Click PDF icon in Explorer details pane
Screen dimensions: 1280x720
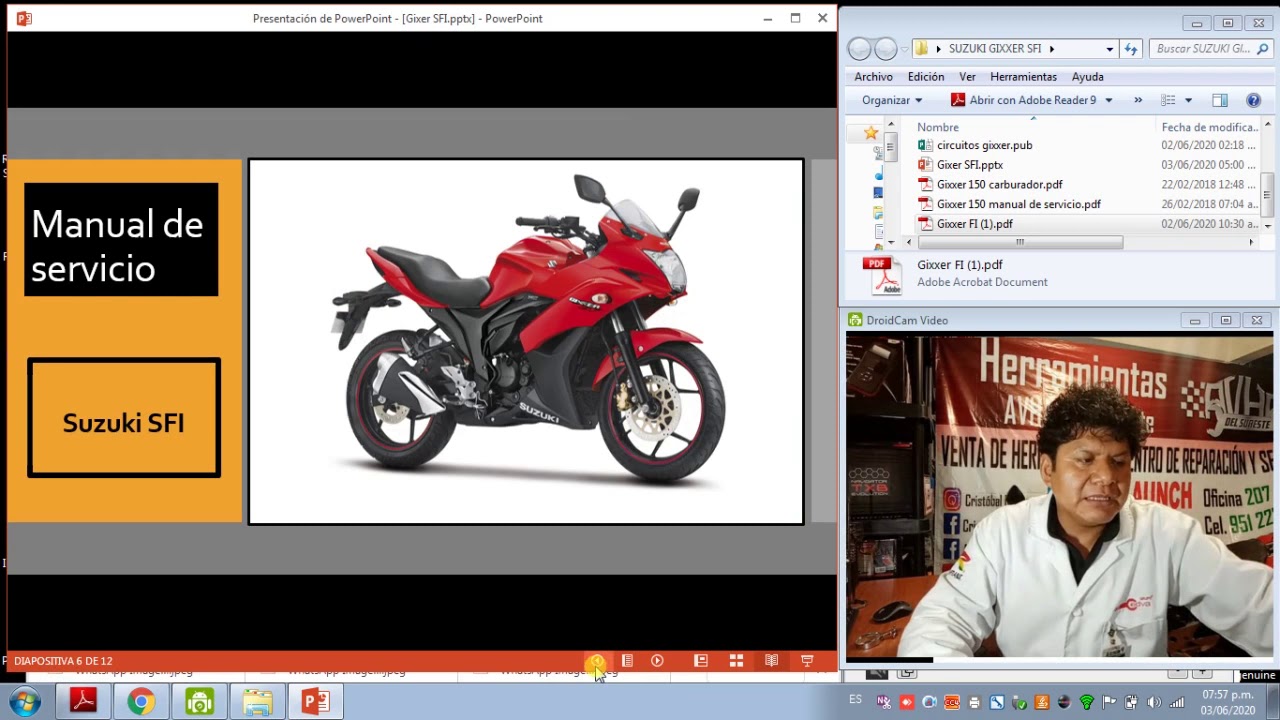(x=884, y=275)
